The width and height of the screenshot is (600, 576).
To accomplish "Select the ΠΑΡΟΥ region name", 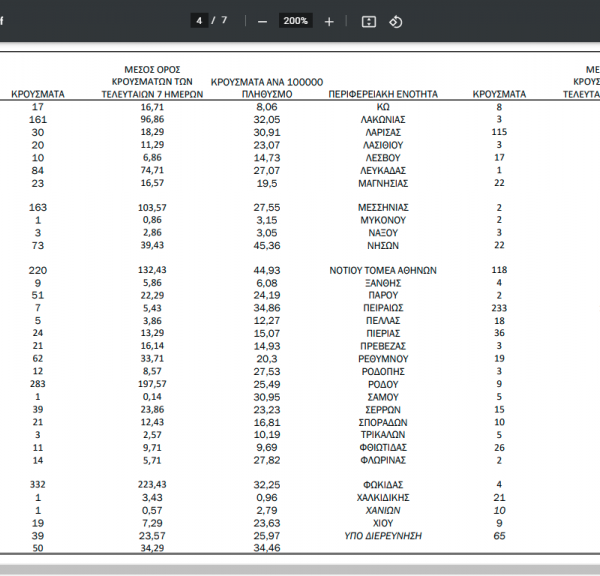I will click(x=383, y=295).
